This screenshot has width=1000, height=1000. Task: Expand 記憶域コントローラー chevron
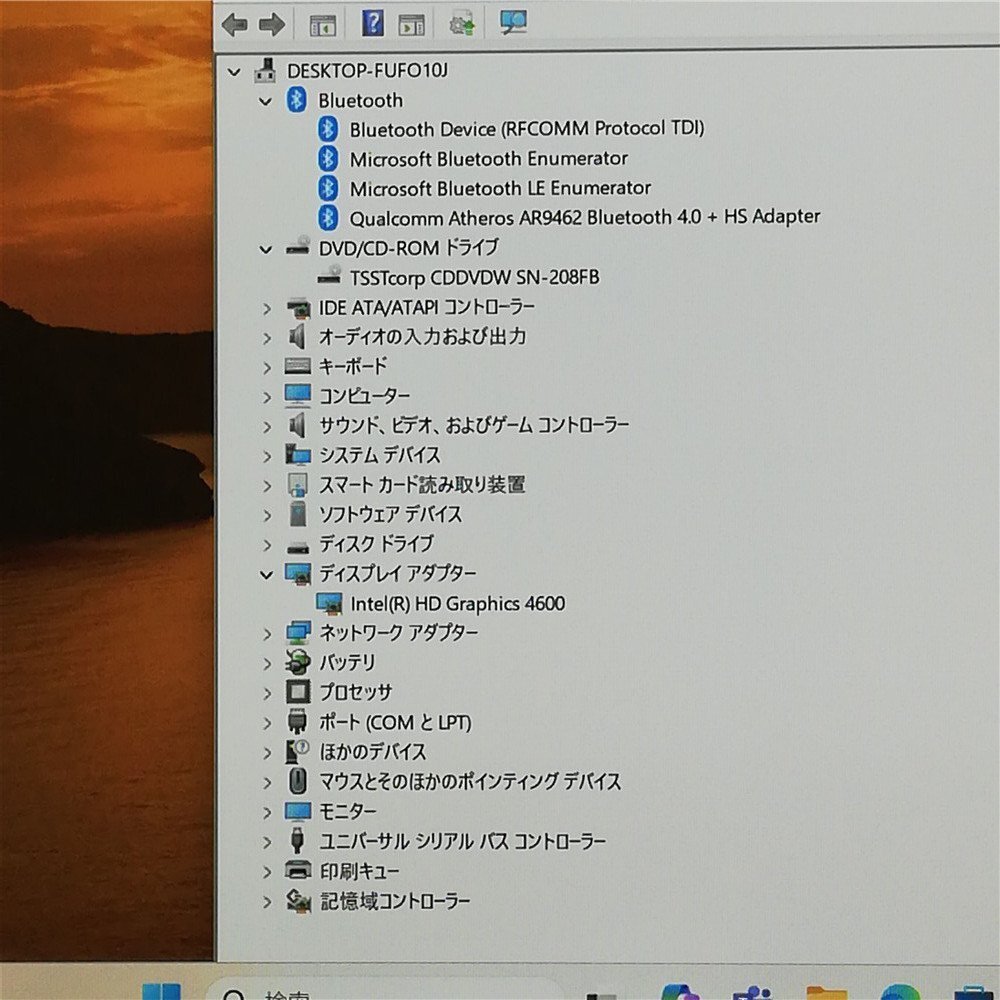[267, 902]
